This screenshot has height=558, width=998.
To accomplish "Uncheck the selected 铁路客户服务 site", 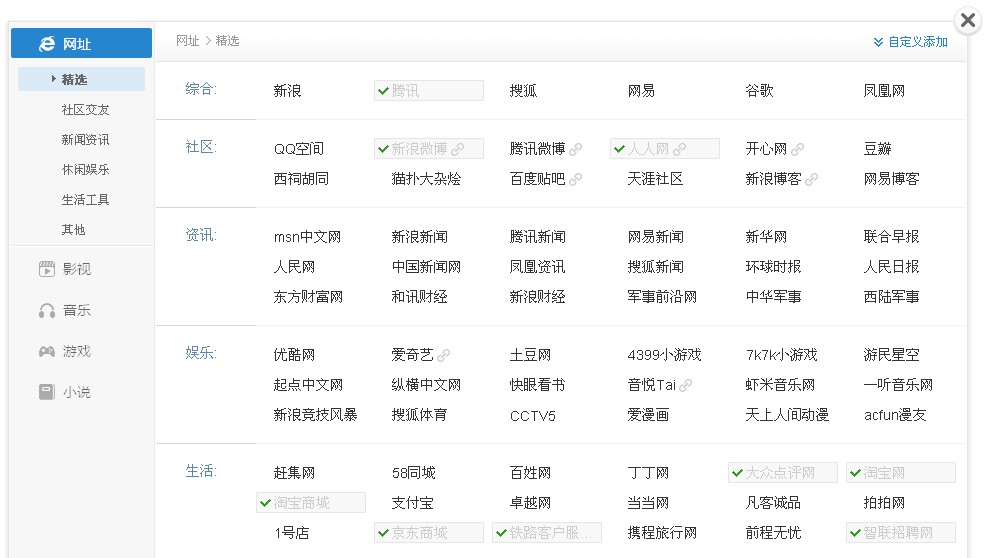I will pyautogui.click(x=547, y=533).
